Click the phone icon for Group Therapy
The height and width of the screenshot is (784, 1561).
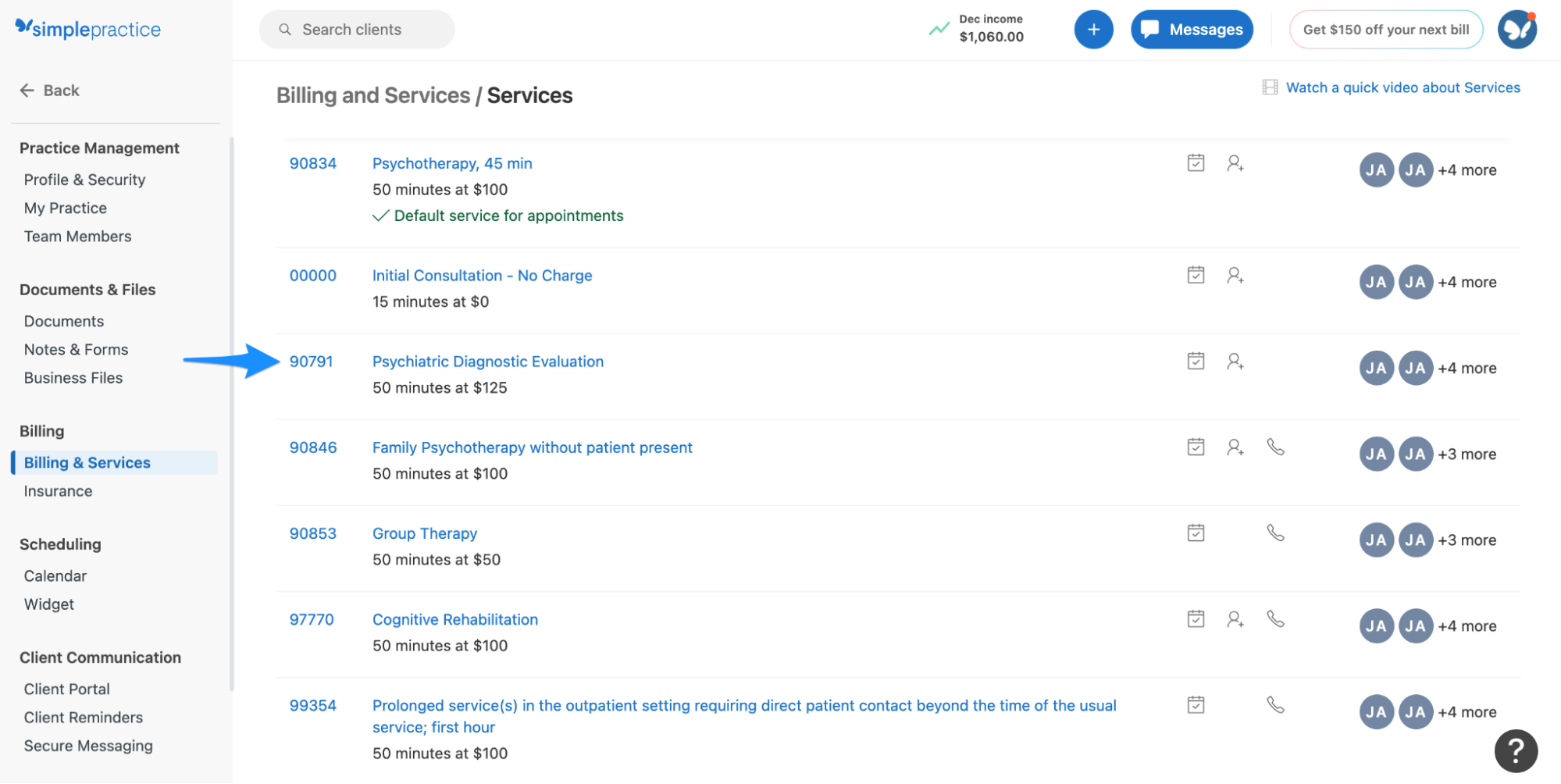click(1276, 533)
